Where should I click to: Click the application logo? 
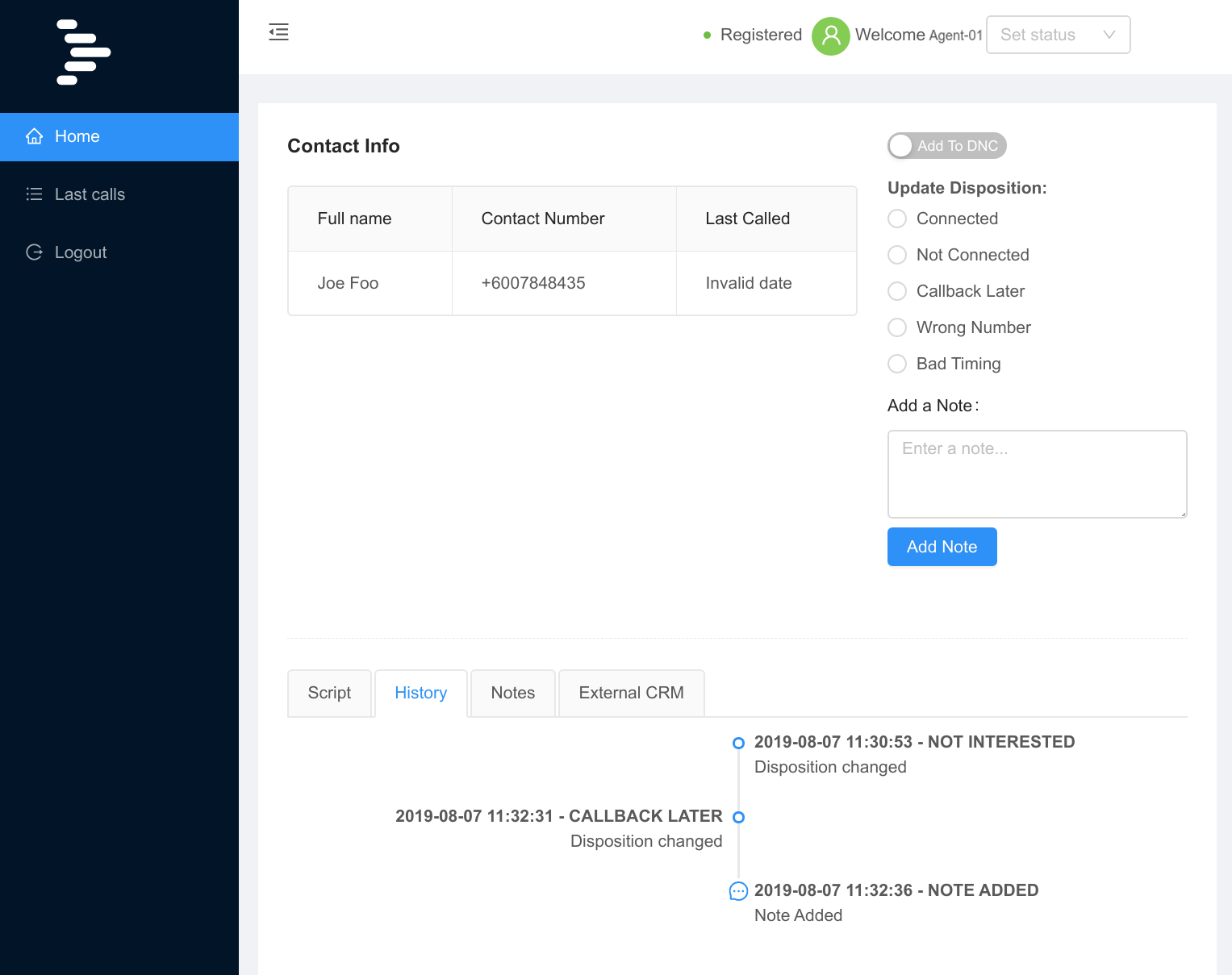click(x=82, y=52)
